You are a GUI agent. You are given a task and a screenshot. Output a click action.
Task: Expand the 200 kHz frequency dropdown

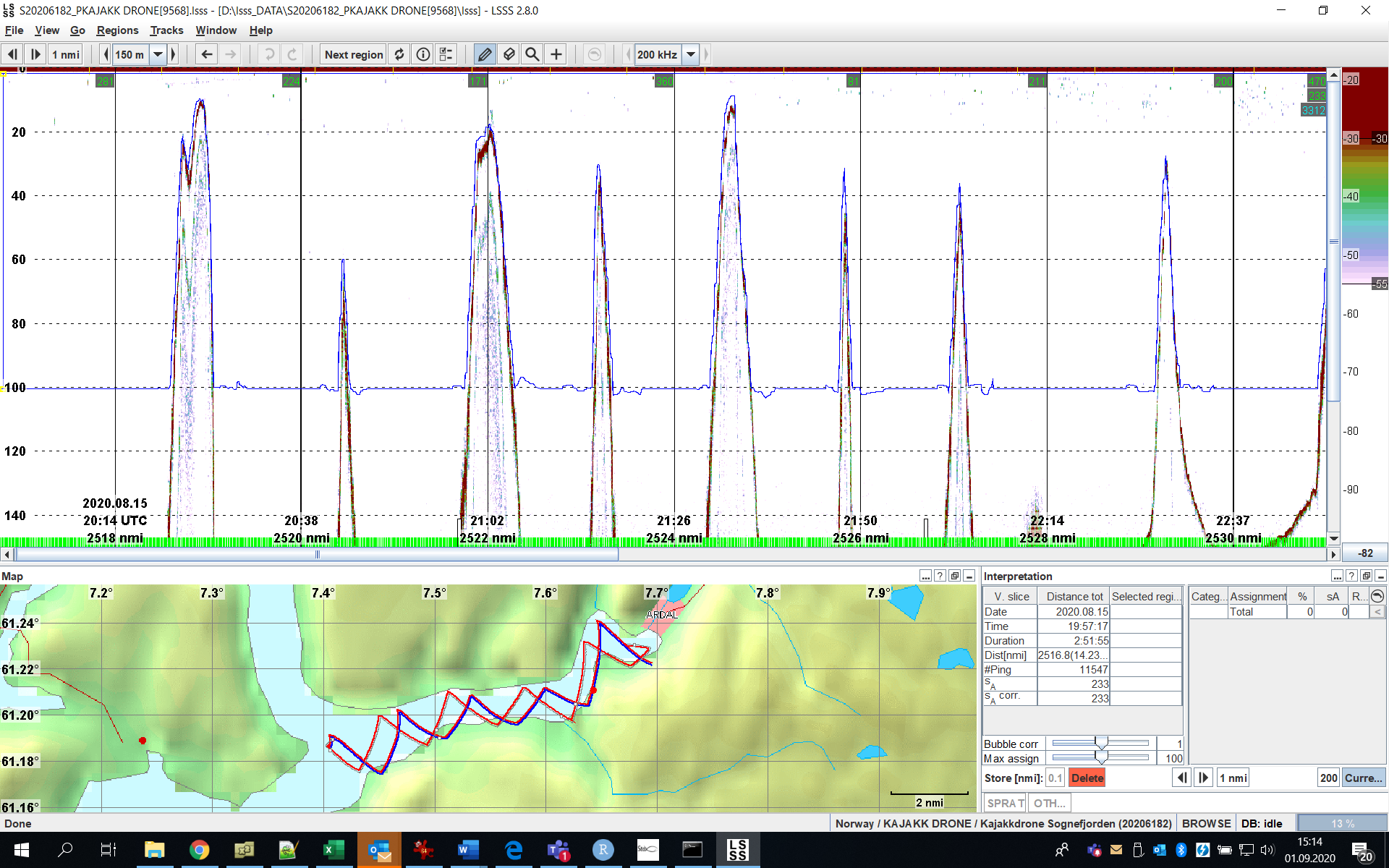691,54
